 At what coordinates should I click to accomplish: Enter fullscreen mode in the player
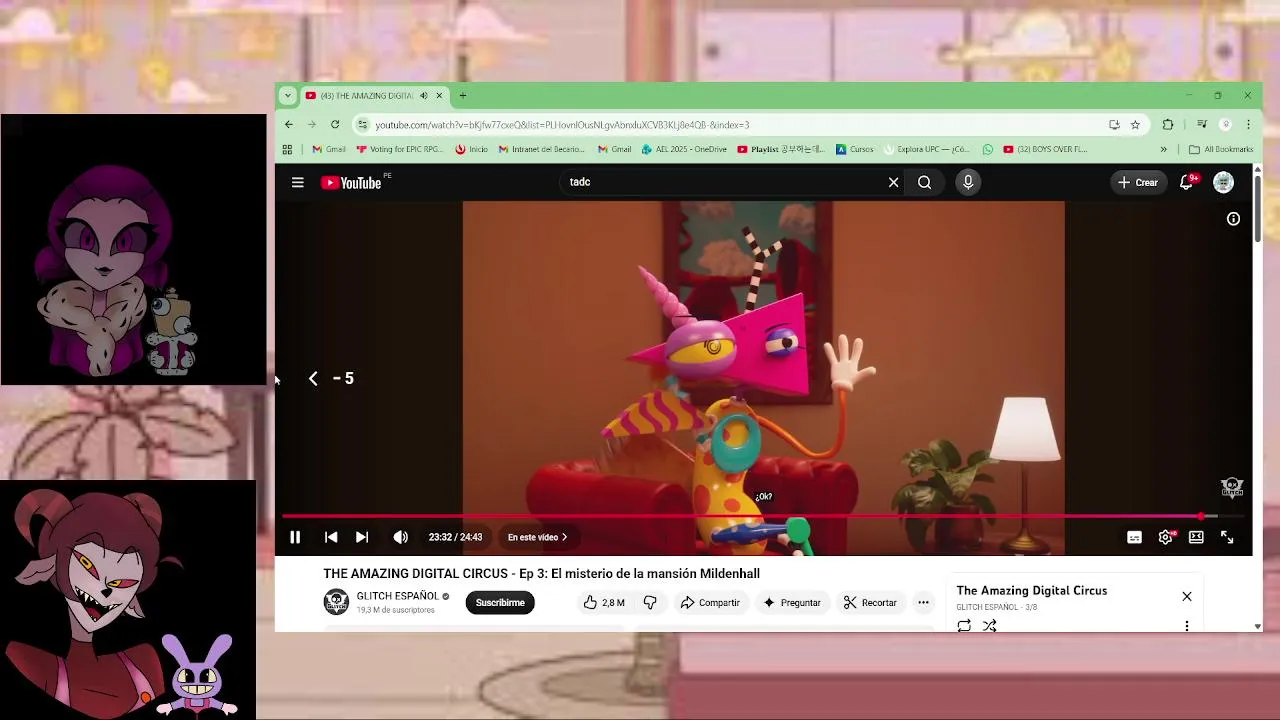coord(1227,537)
